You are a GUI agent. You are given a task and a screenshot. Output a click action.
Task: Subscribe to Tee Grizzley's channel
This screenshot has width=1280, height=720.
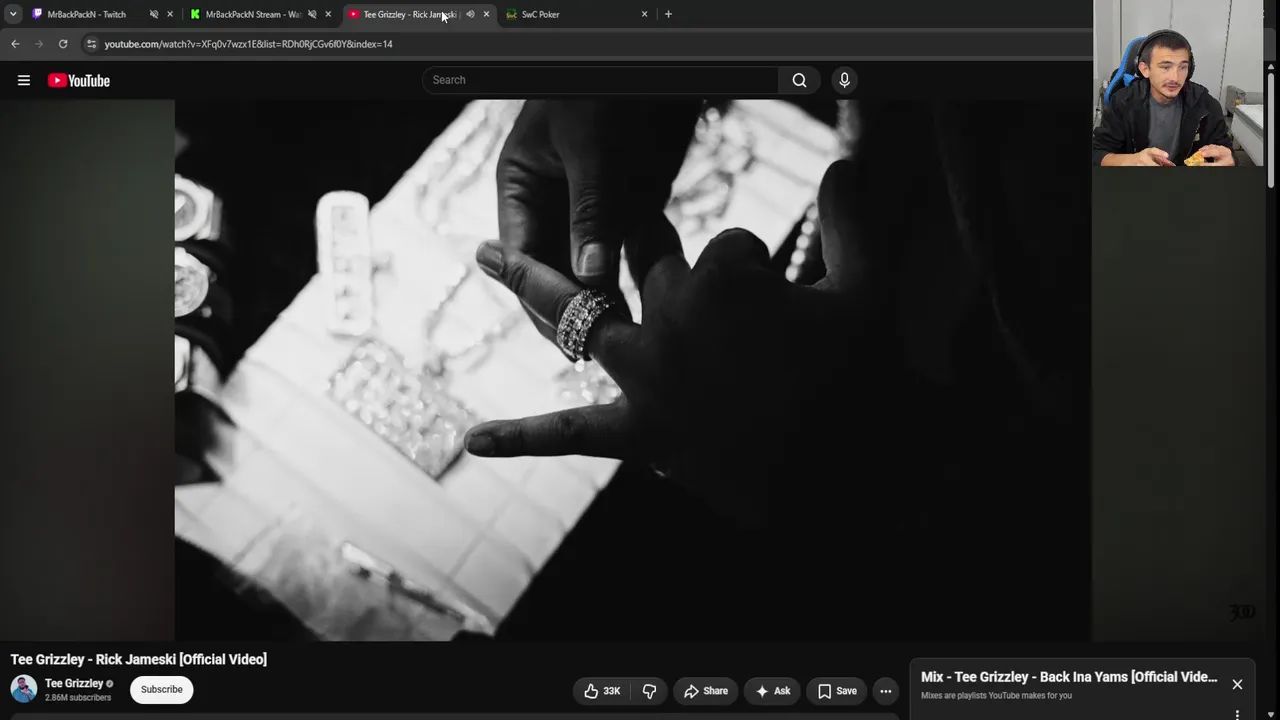click(161, 689)
